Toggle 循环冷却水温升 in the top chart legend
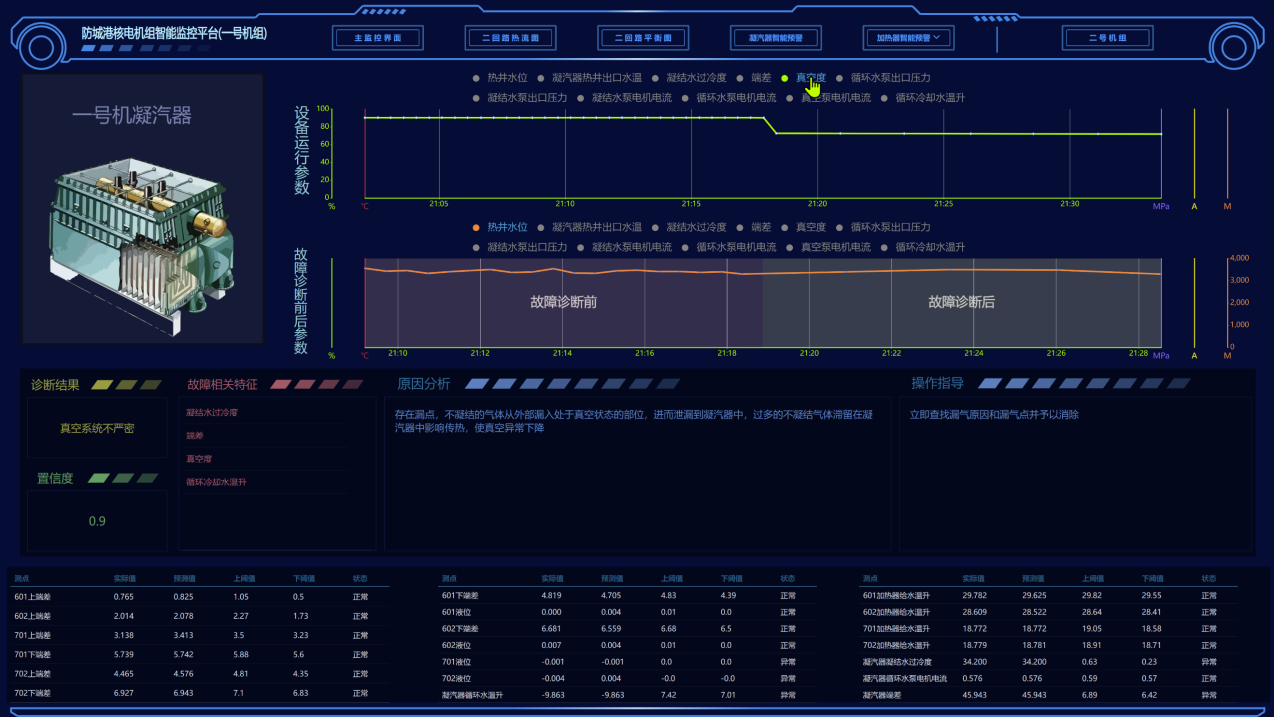This screenshot has height=717, width=1274. [x=929, y=98]
